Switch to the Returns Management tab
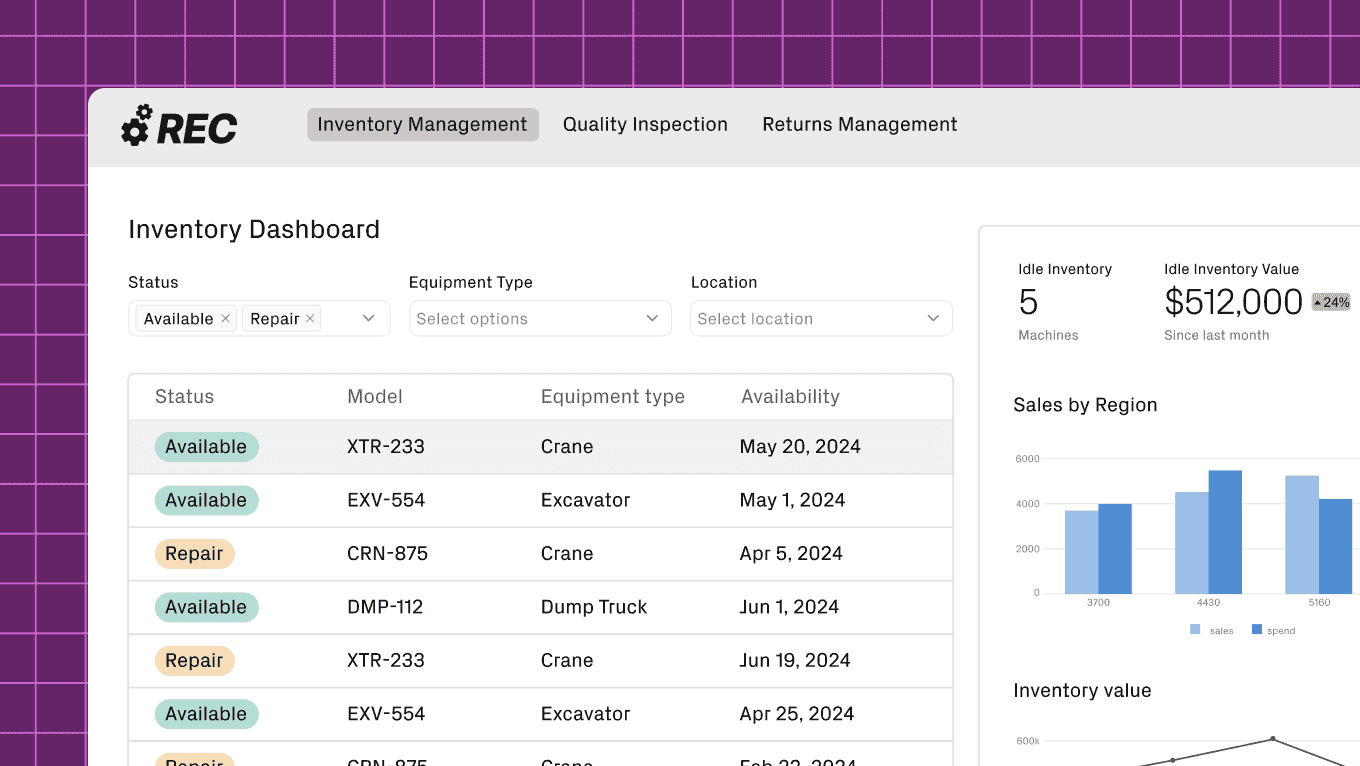The height and width of the screenshot is (766, 1360). [859, 124]
